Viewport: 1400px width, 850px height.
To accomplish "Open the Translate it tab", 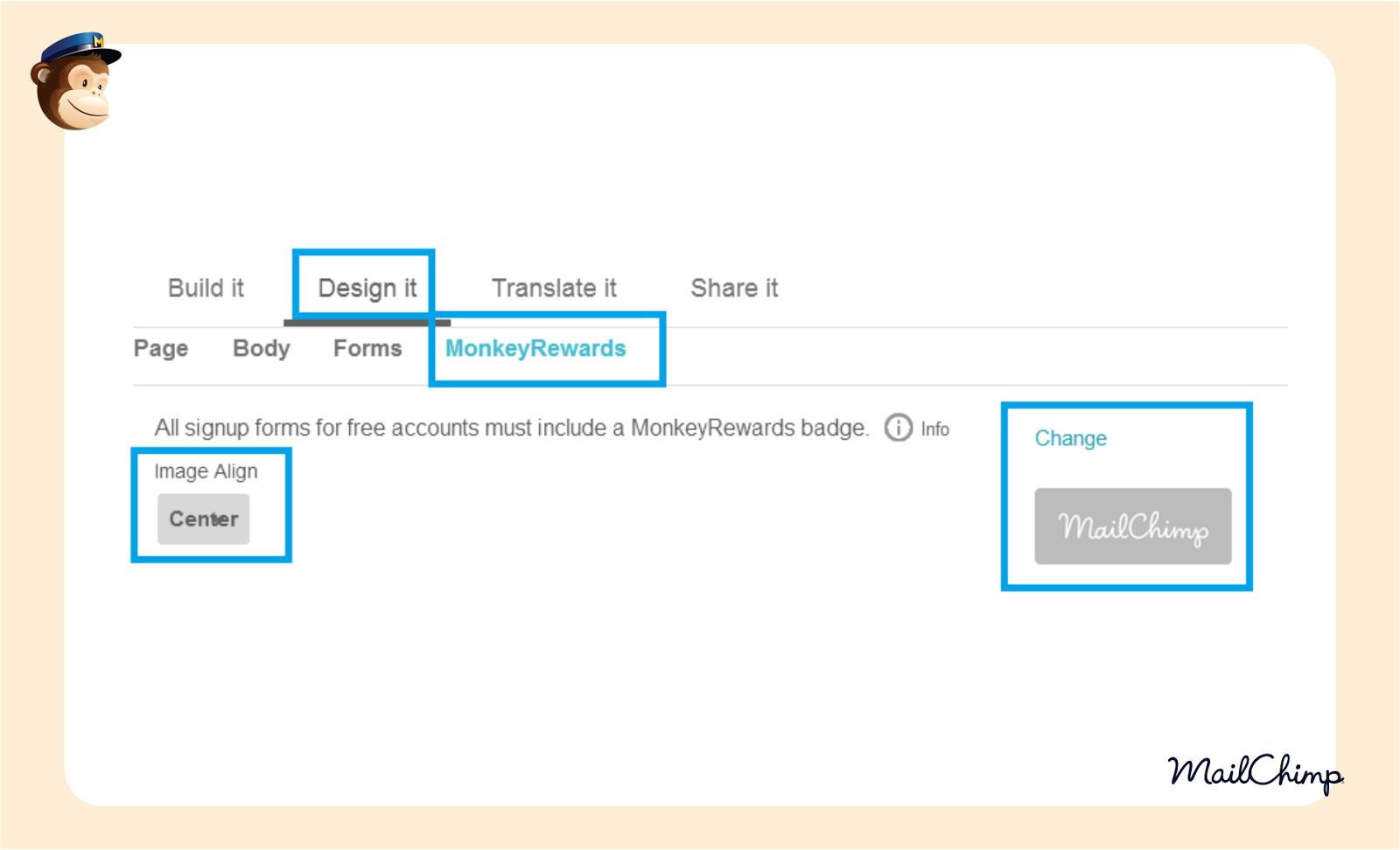I will click(554, 289).
